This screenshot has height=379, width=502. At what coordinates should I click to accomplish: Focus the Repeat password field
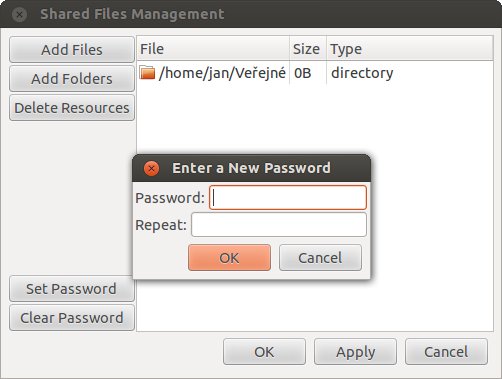coord(279,225)
